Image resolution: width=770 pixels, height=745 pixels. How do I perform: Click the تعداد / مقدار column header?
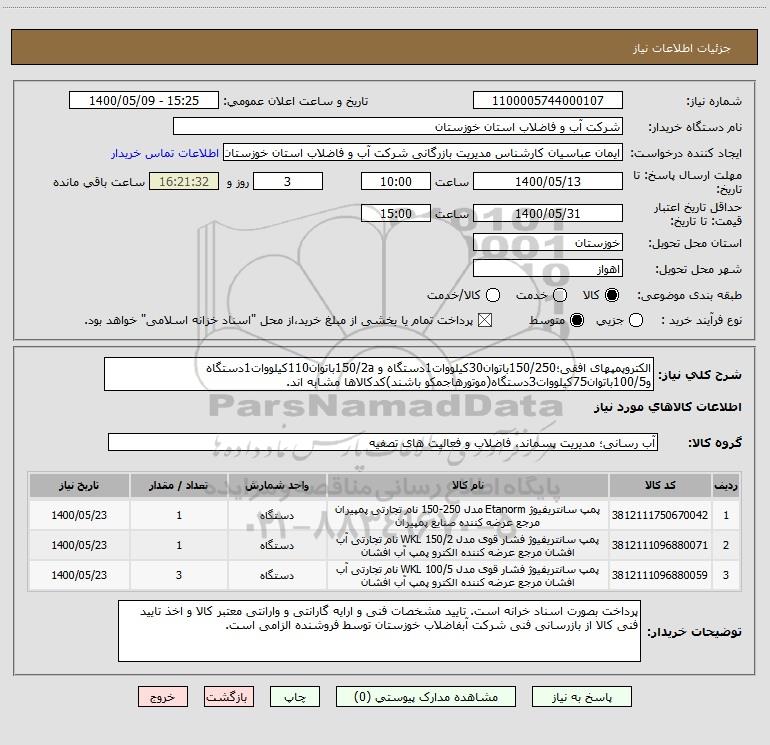179,485
